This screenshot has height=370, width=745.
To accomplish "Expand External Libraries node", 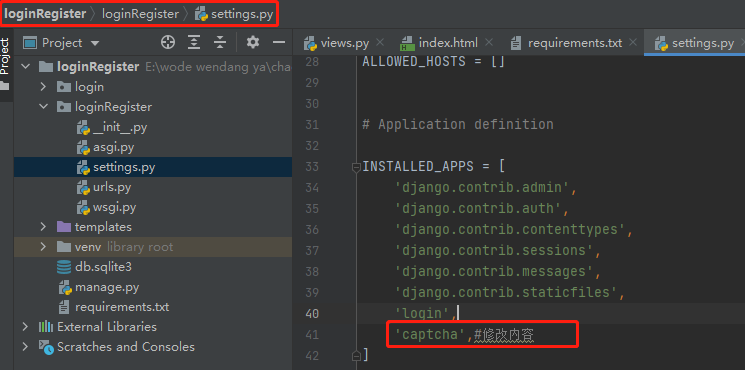I will click(x=25, y=327).
